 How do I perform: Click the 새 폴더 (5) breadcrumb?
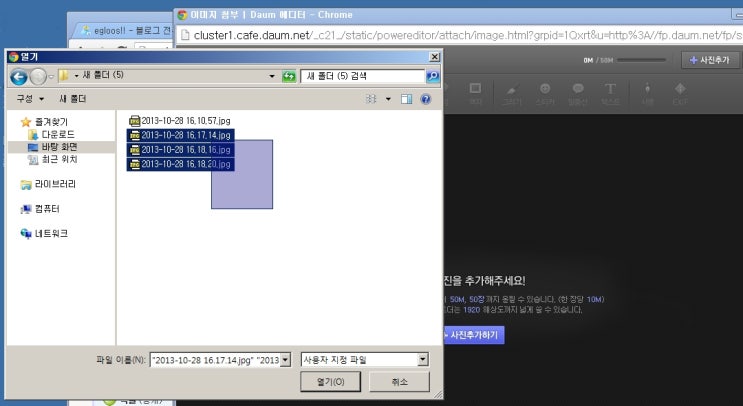(x=103, y=75)
